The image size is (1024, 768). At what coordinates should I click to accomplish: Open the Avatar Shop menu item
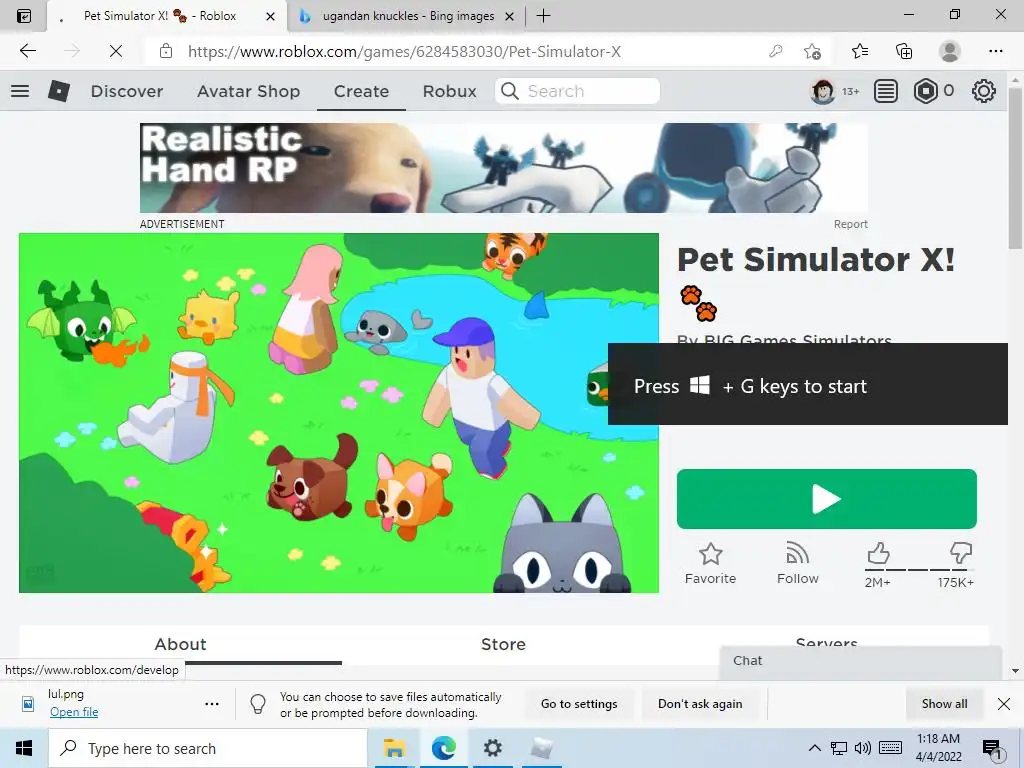pos(248,91)
